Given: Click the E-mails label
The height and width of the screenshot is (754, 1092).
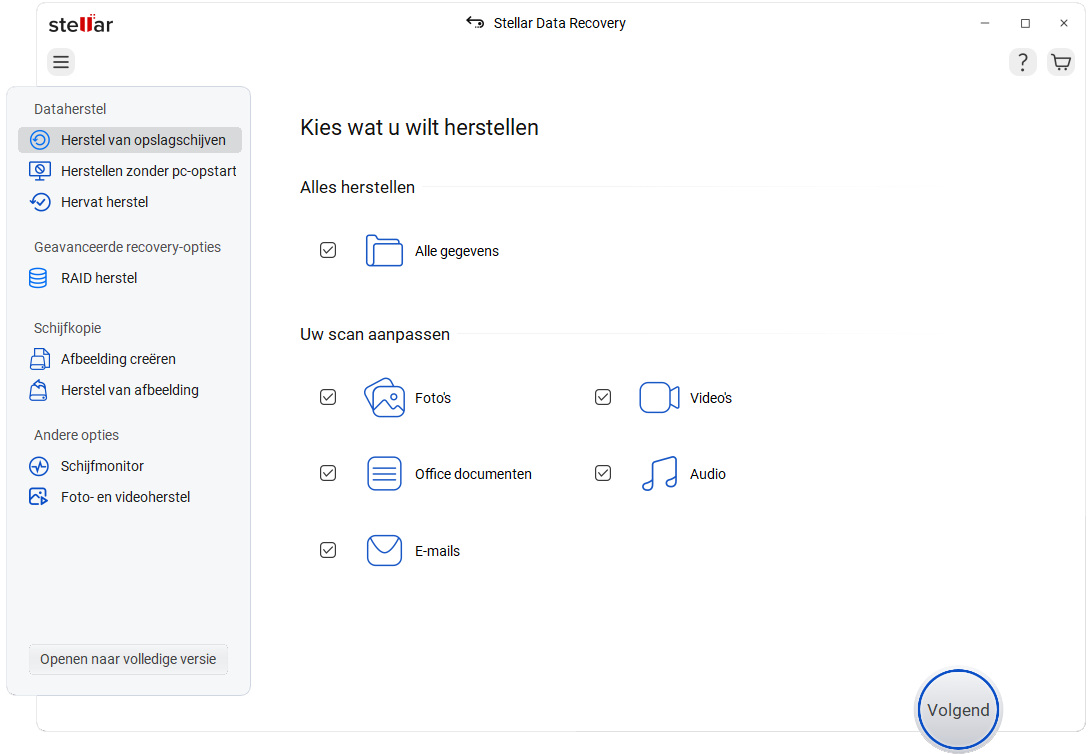Looking at the screenshot, I should (437, 551).
